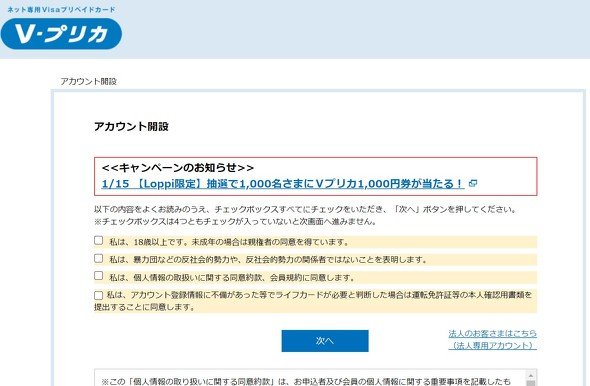
Task: Click the bold アカウント開設 heading
Action: tap(131, 126)
